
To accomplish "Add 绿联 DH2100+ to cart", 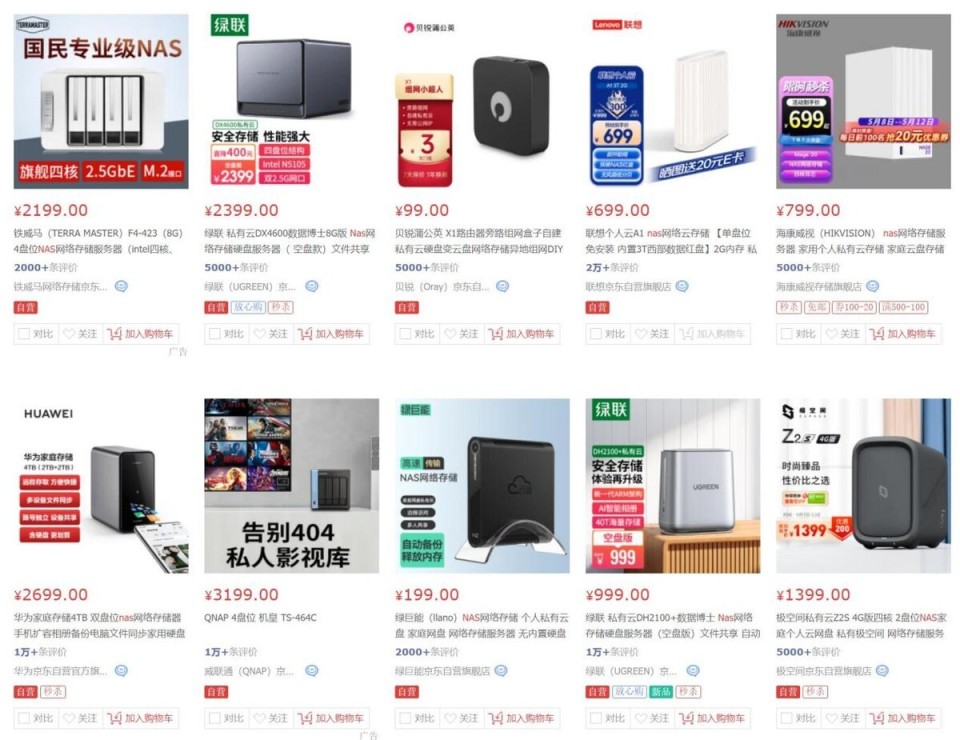I will 713,718.
